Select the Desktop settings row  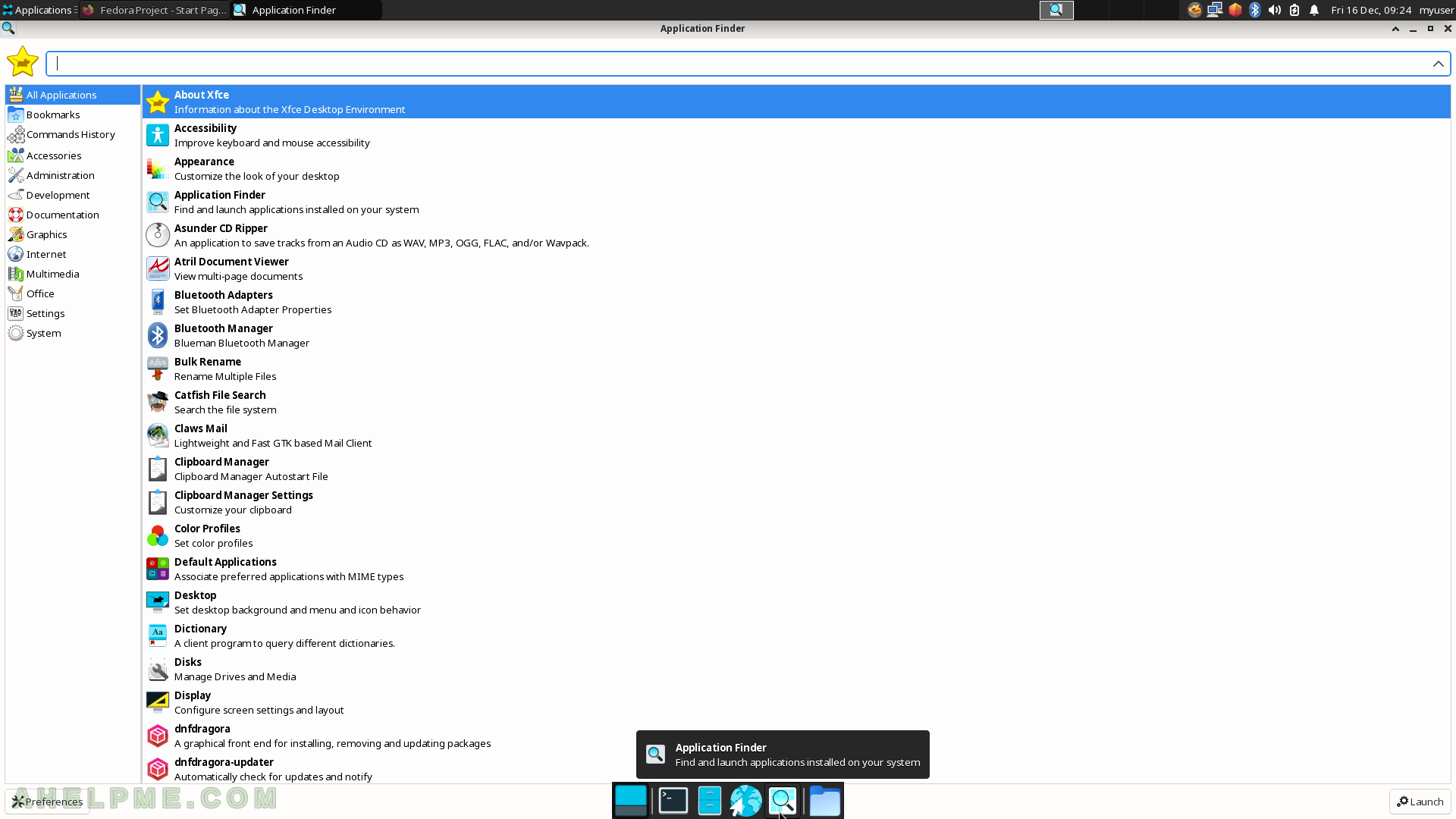pos(796,602)
